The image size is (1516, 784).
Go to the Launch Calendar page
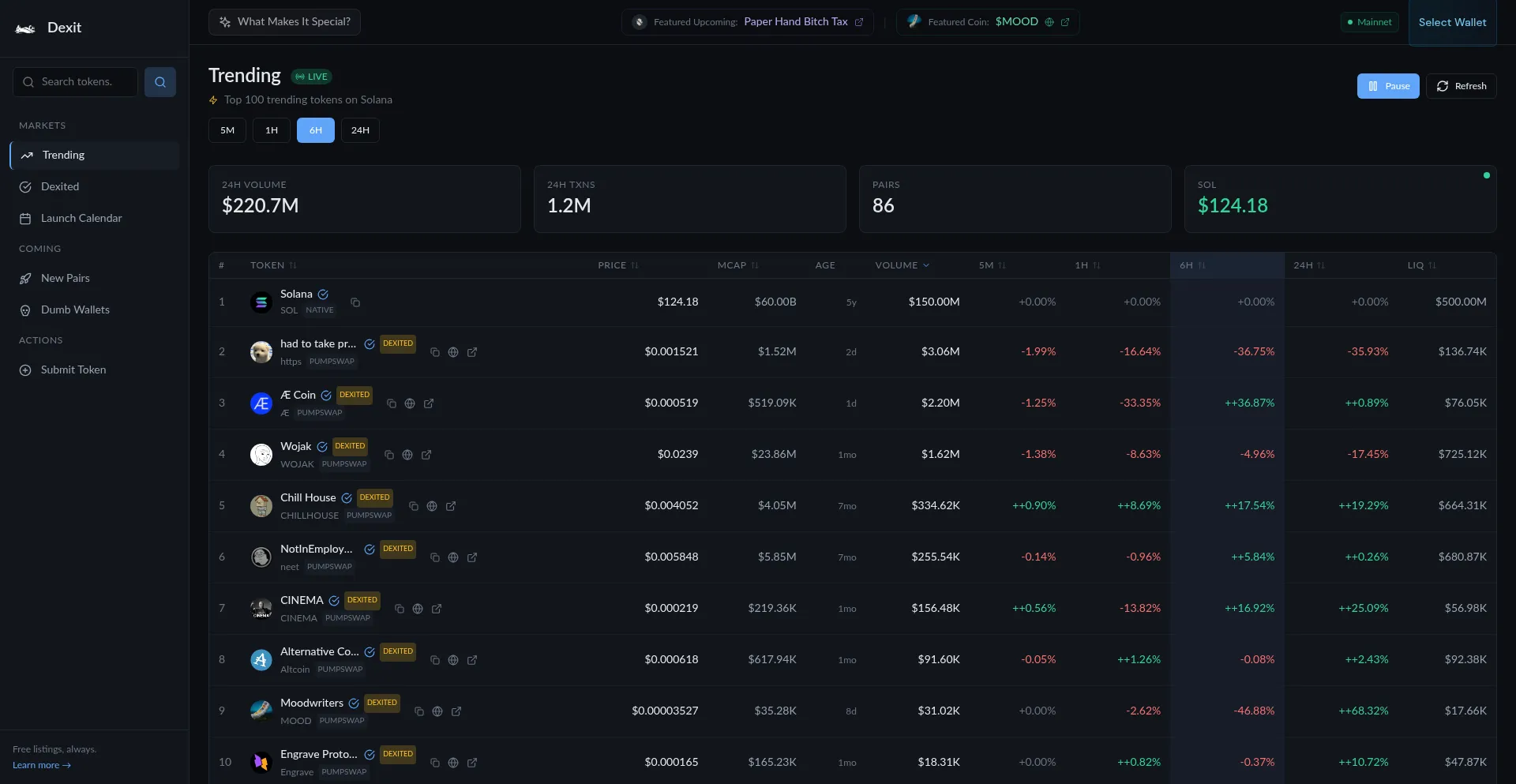point(81,219)
